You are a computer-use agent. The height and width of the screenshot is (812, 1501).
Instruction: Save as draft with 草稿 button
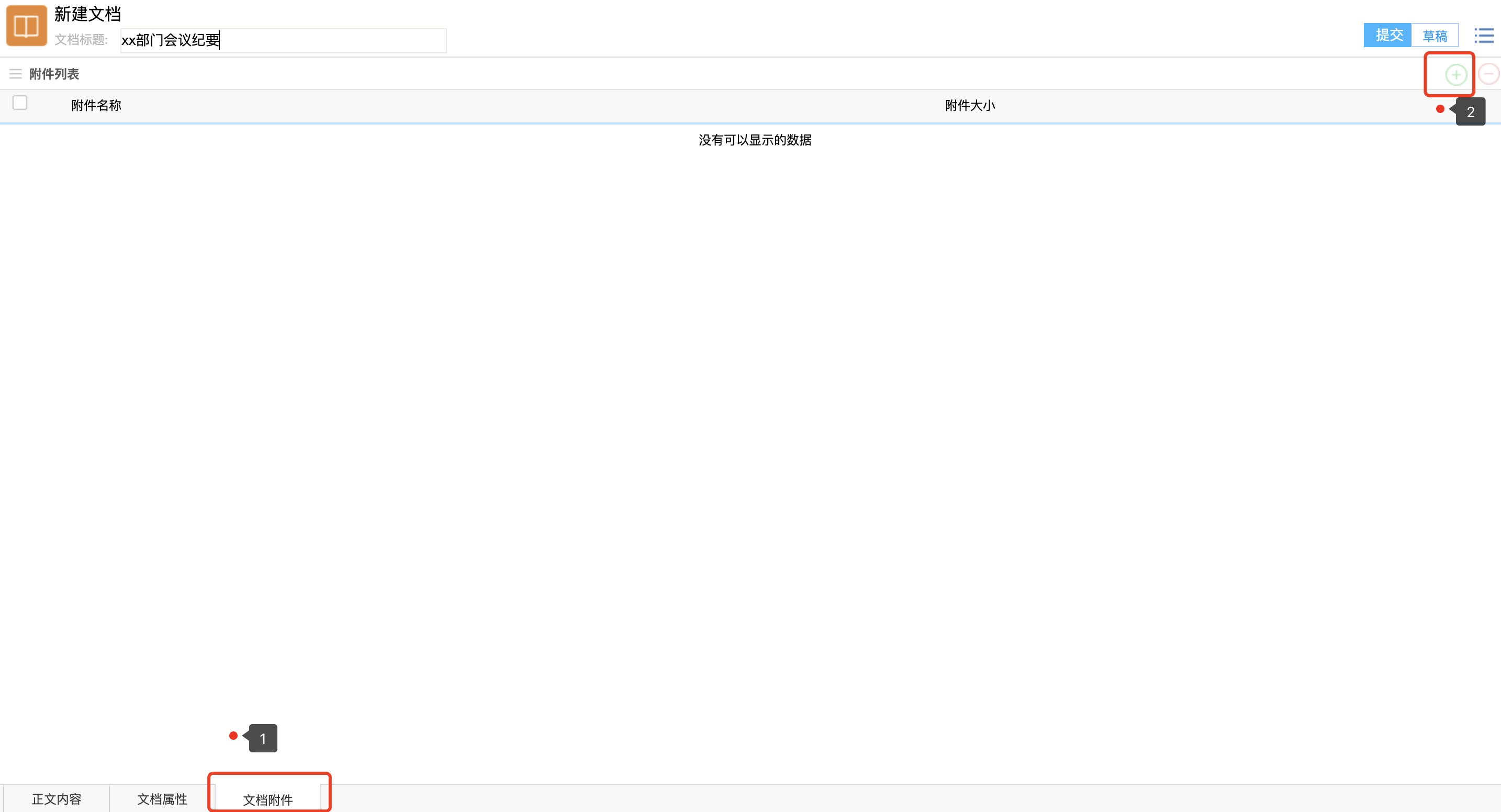tap(1435, 36)
